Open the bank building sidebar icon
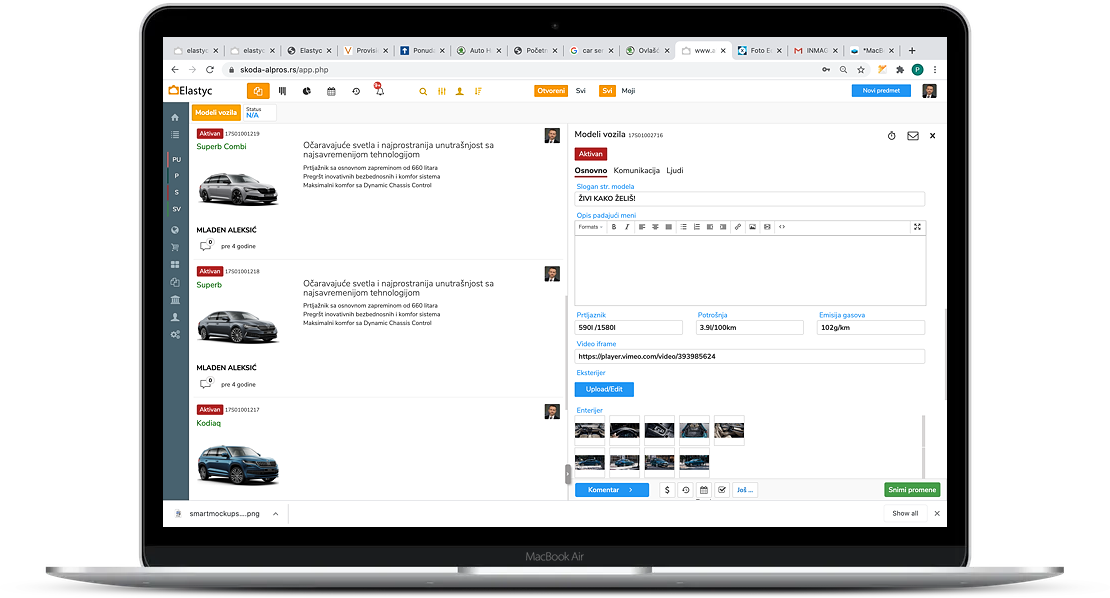 [175, 300]
